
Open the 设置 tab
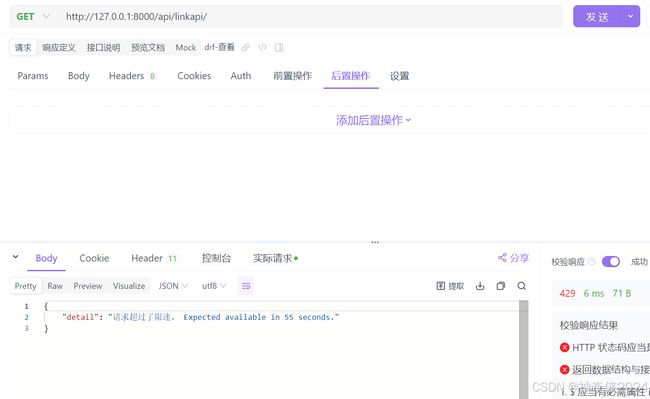point(400,76)
